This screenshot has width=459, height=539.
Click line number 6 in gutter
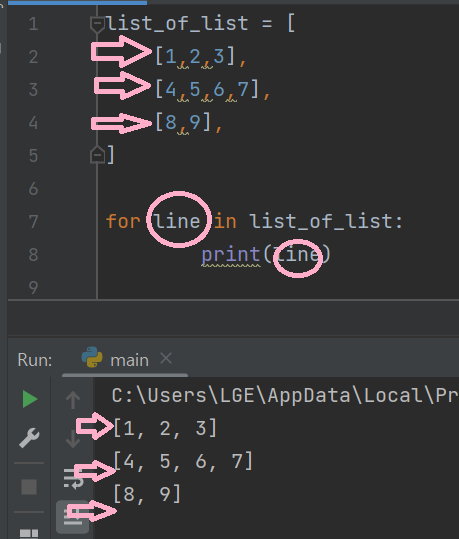pos(33,189)
